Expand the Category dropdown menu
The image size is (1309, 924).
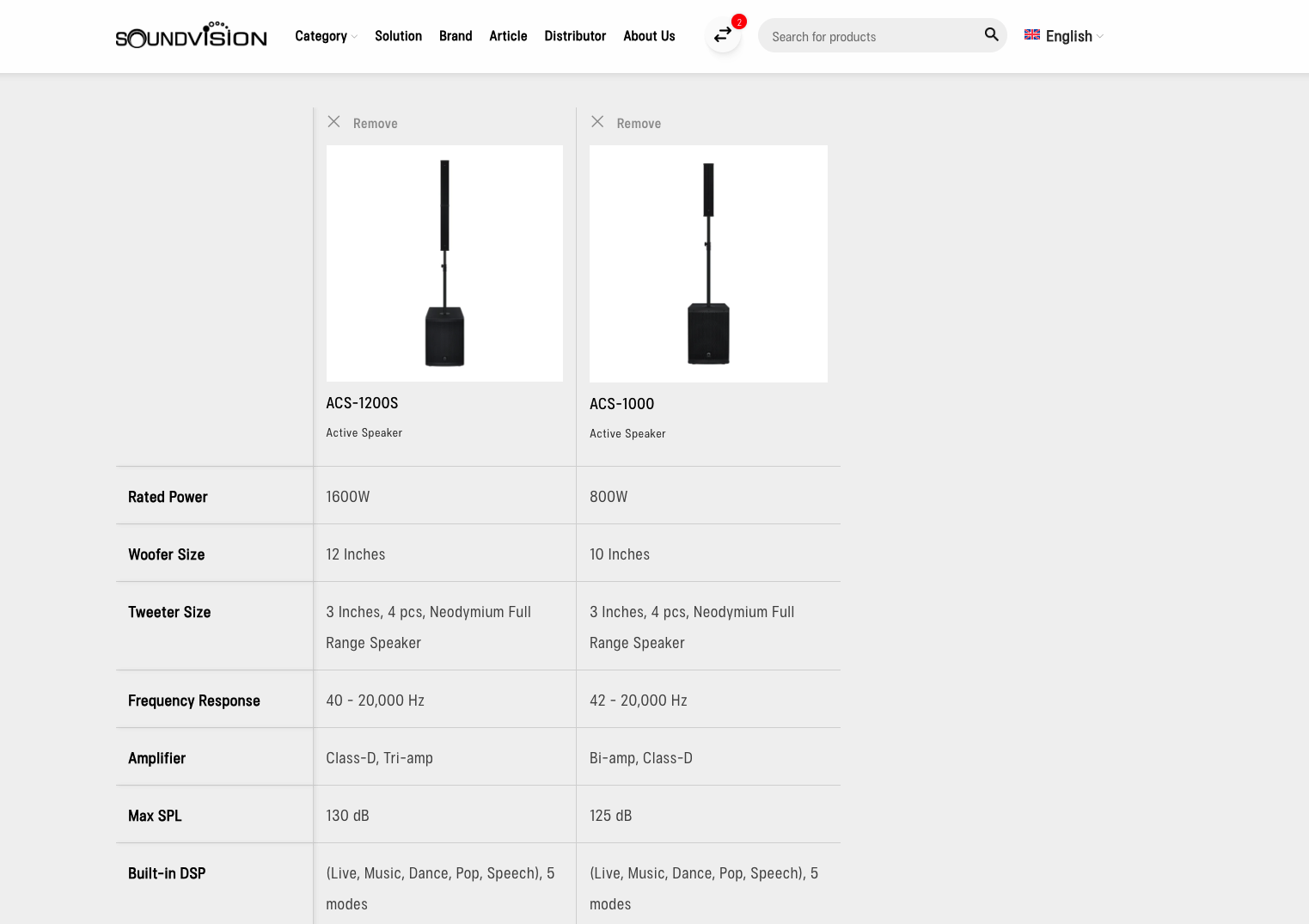326,36
